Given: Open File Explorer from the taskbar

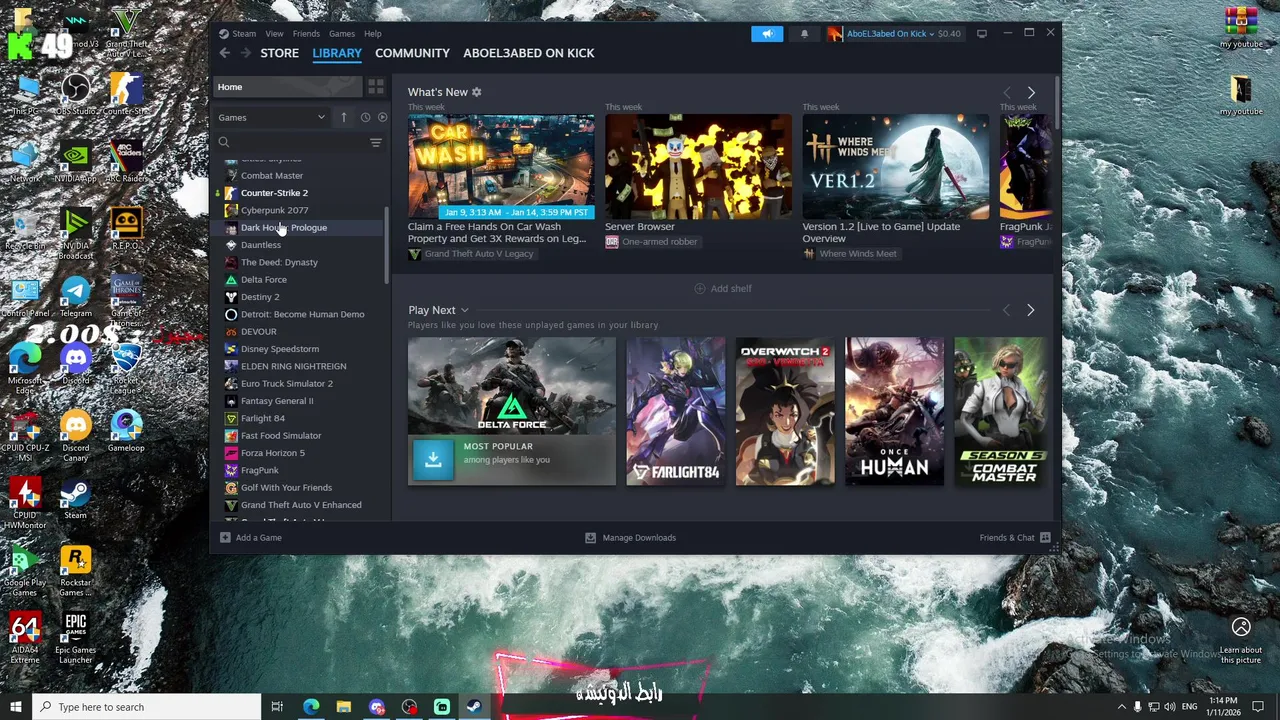Looking at the screenshot, I should [343, 707].
